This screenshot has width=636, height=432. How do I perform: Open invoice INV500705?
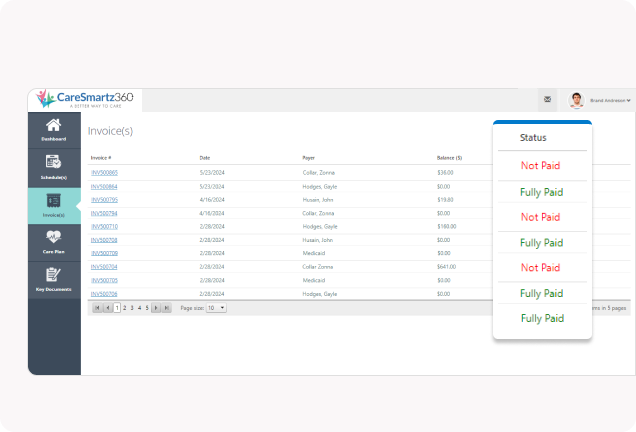(104, 280)
